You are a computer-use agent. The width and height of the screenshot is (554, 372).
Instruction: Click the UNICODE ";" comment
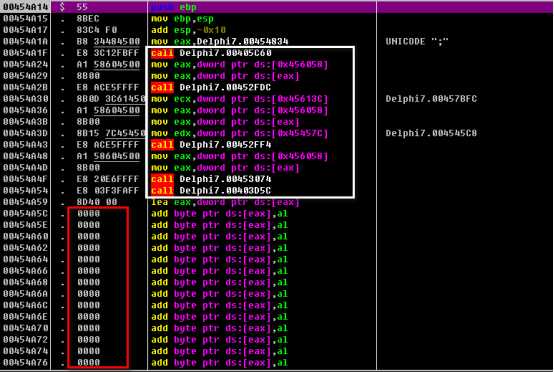pos(417,41)
